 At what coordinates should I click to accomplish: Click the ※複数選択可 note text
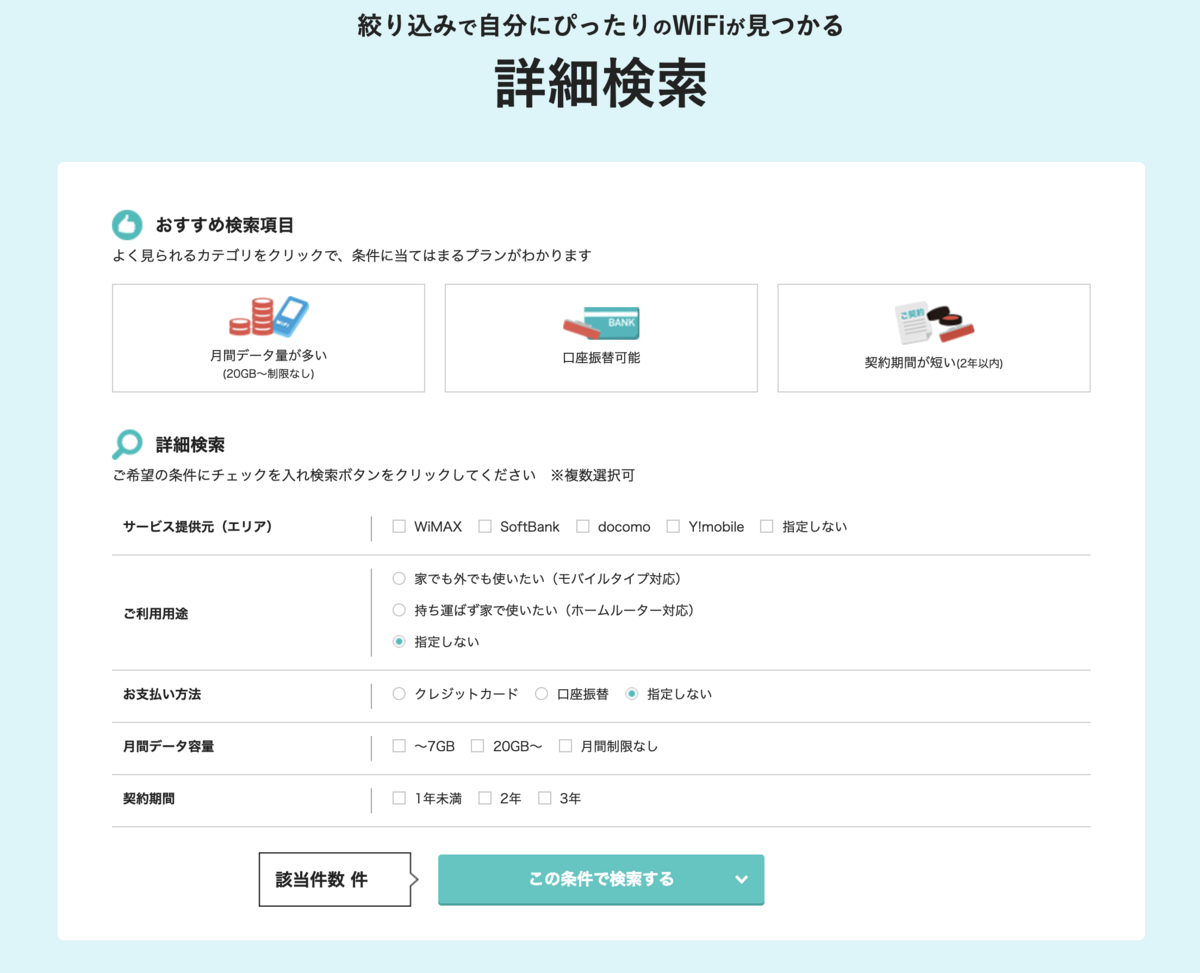pos(592,475)
